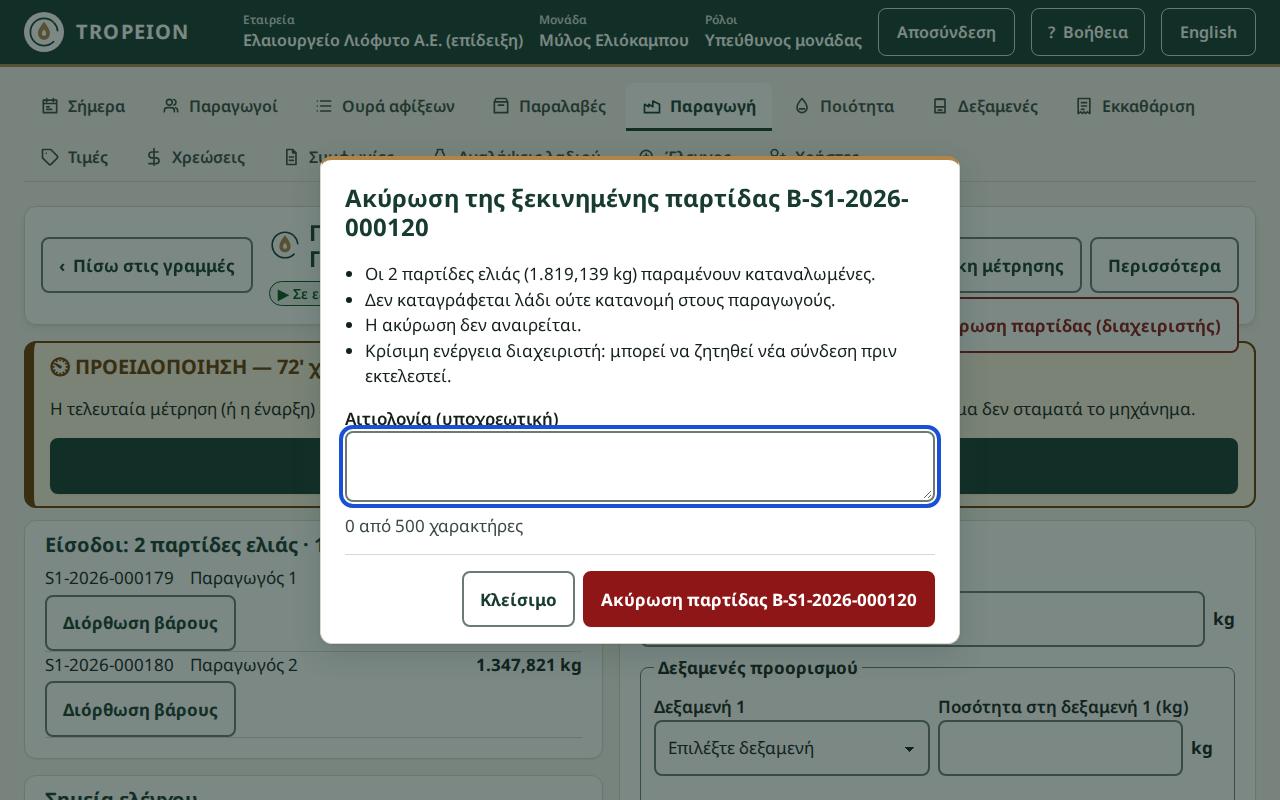Screen dimensions: 1280x800
Task: Click the unit name Μύλος Ελιόκαμπου
Action: [614, 40]
